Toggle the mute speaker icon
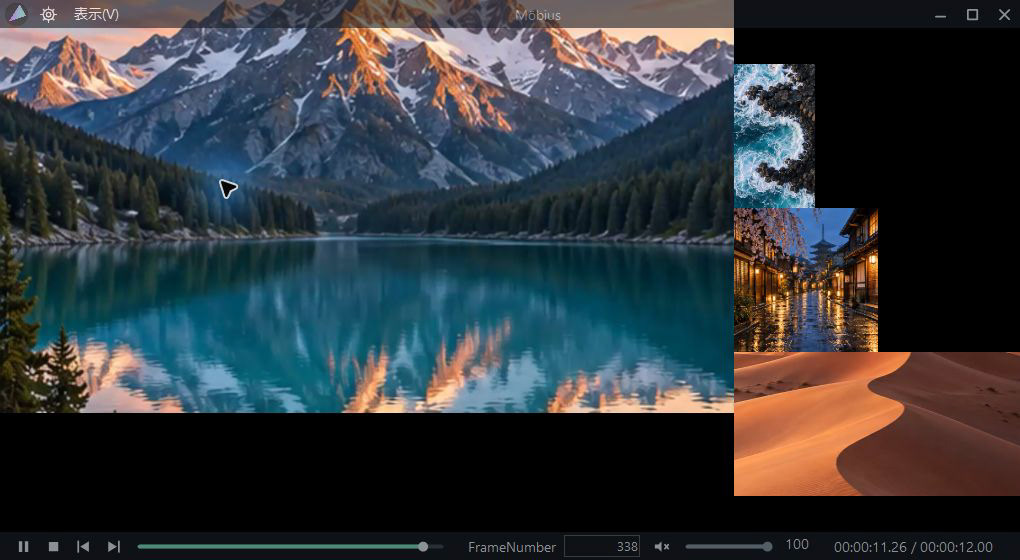This screenshot has width=1020, height=560. tap(662, 547)
